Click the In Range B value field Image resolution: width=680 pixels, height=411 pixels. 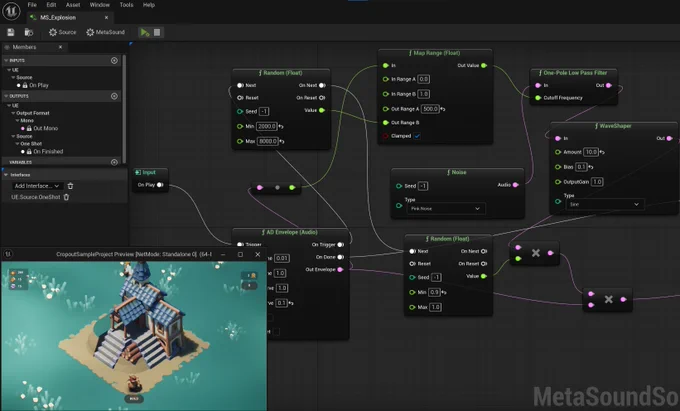click(x=424, y=94)
